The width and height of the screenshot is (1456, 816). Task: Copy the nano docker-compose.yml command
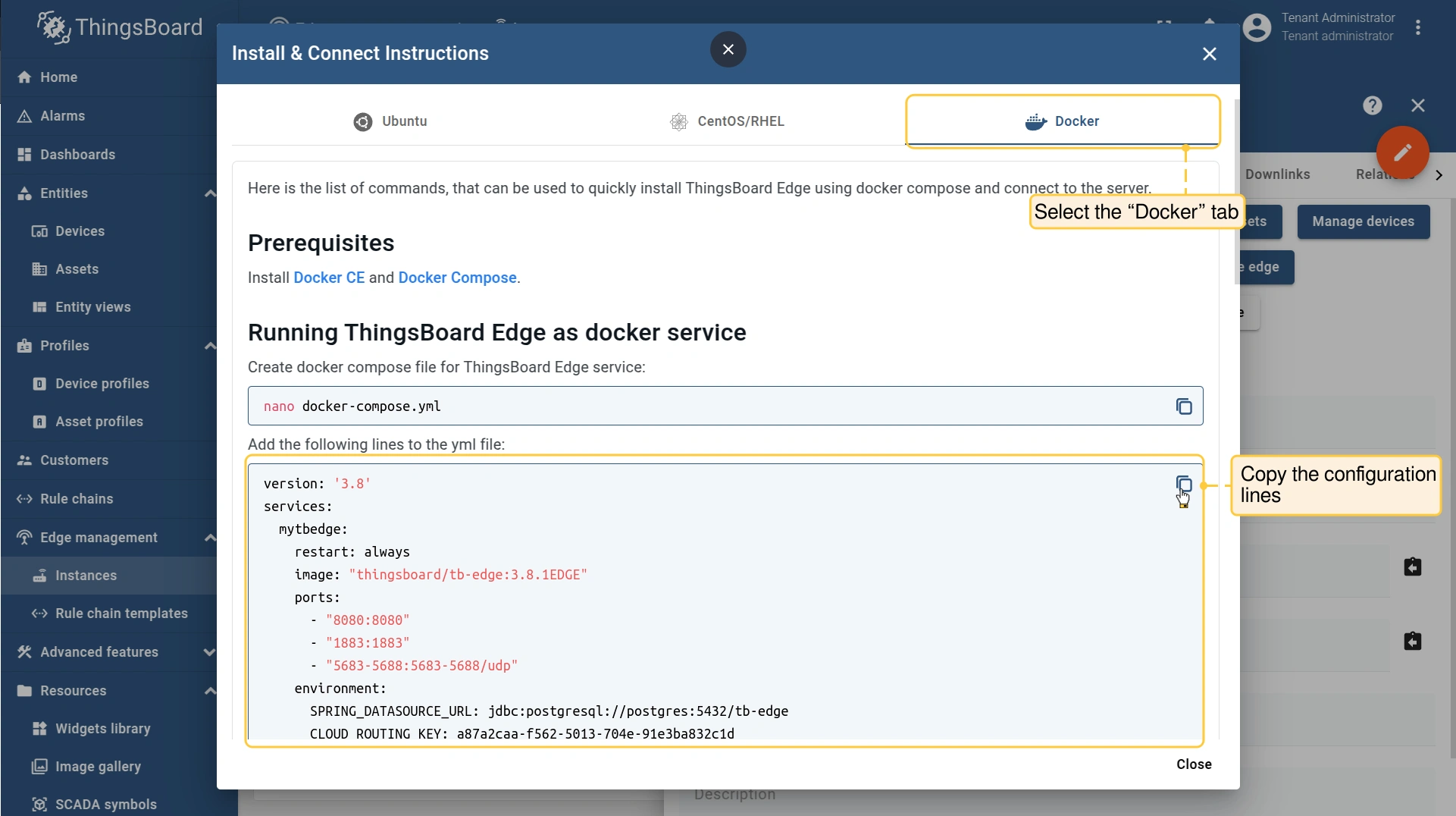(1183, 406)
